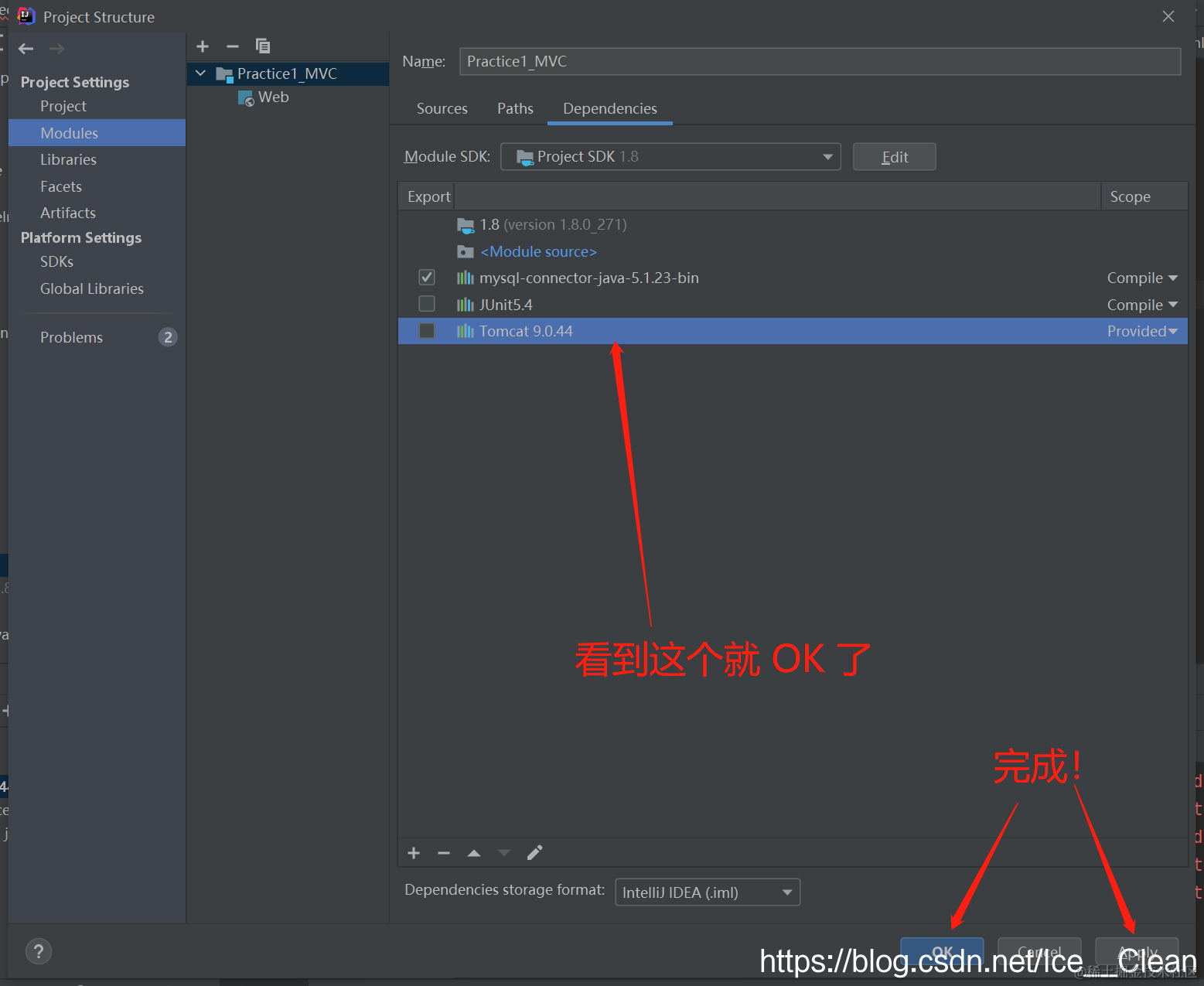Click the back navigation arrow
The width and height of the screenshot is (1204, 986).
tap(26, 49)
